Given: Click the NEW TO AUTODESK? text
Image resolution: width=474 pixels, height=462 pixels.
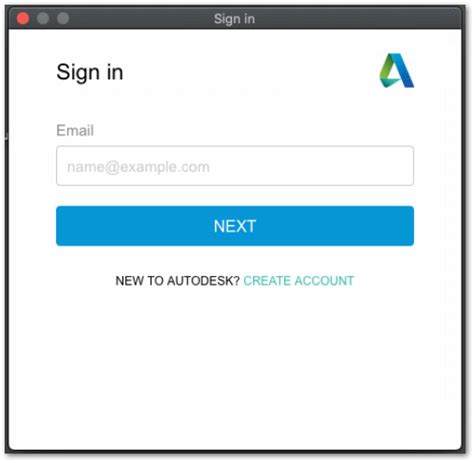Looking at the screenshot, I should click(x=178, y=281).
